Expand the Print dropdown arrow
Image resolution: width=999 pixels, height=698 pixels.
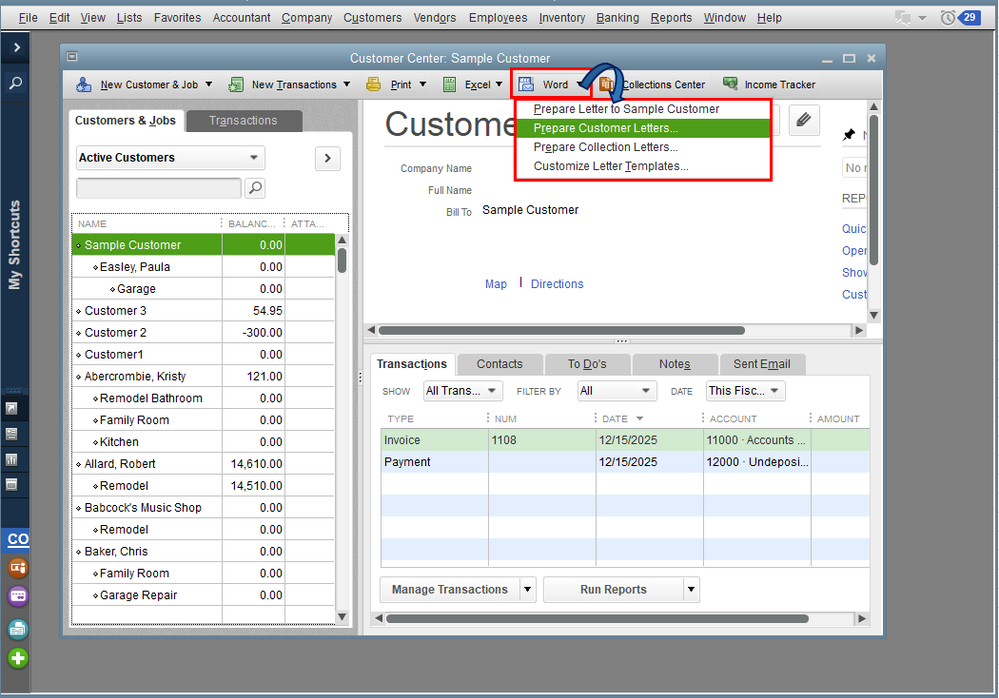pyautogui.click(x=423, y=84)
